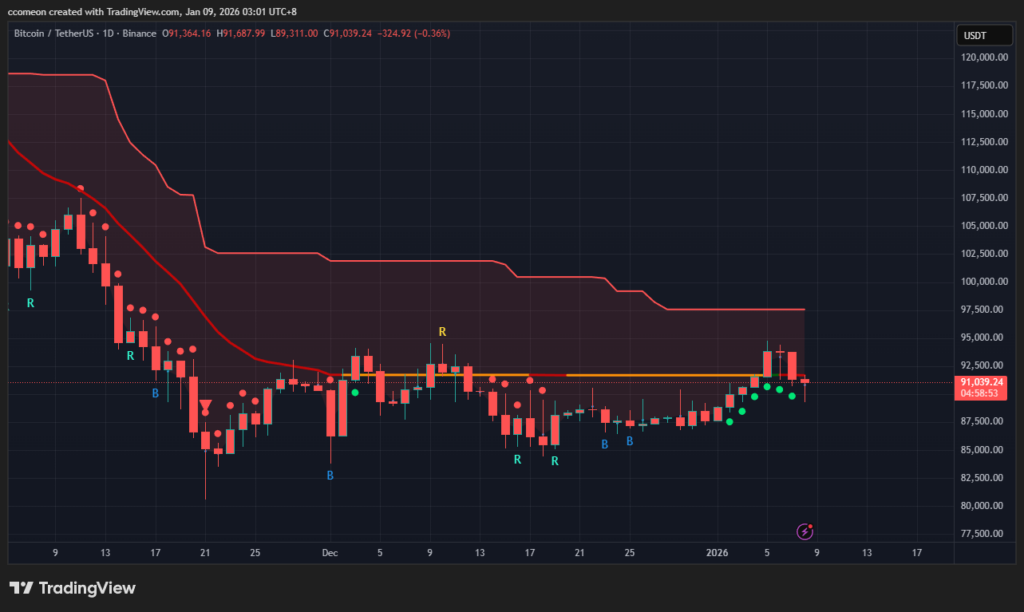This screenshot has height=612, width=1024.
Task: Click the red downward triangle marker
Action: point(205,406)
